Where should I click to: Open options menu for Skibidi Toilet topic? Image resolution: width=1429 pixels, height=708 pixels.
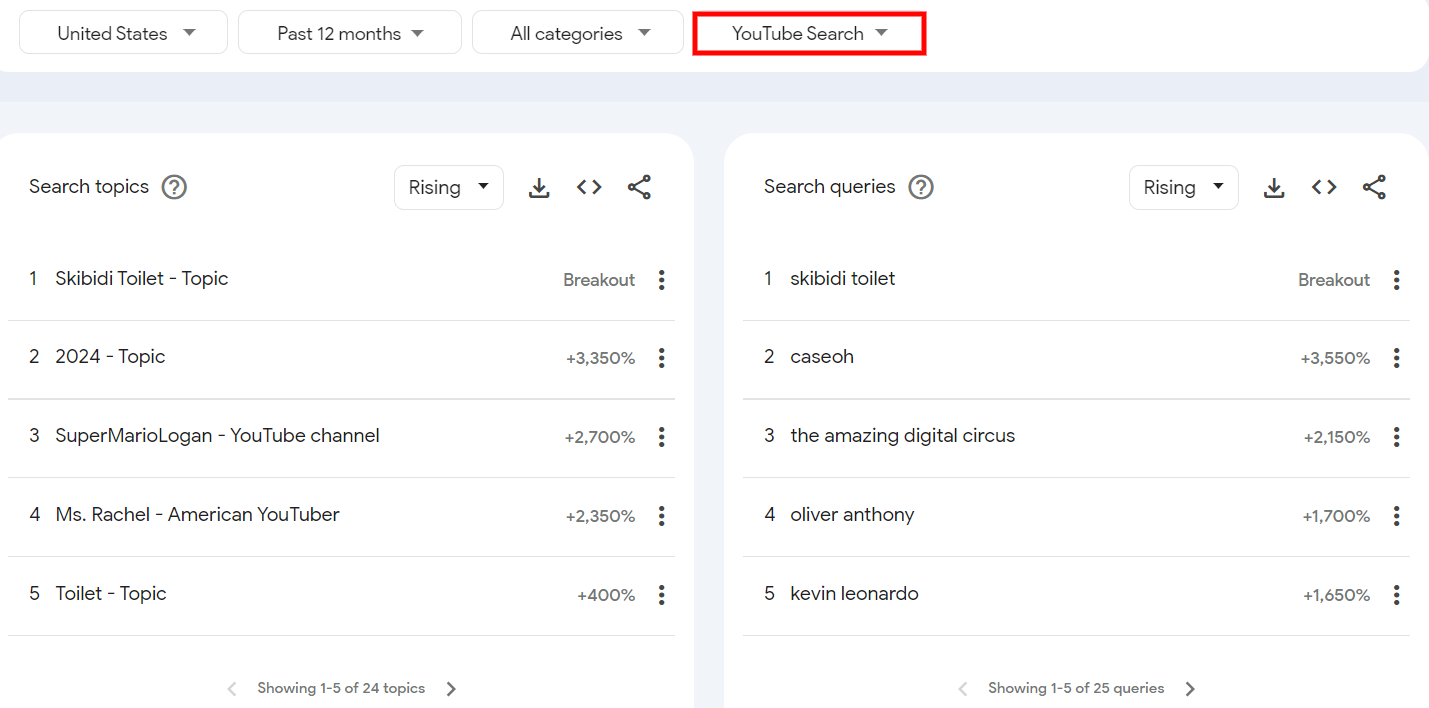661,280
